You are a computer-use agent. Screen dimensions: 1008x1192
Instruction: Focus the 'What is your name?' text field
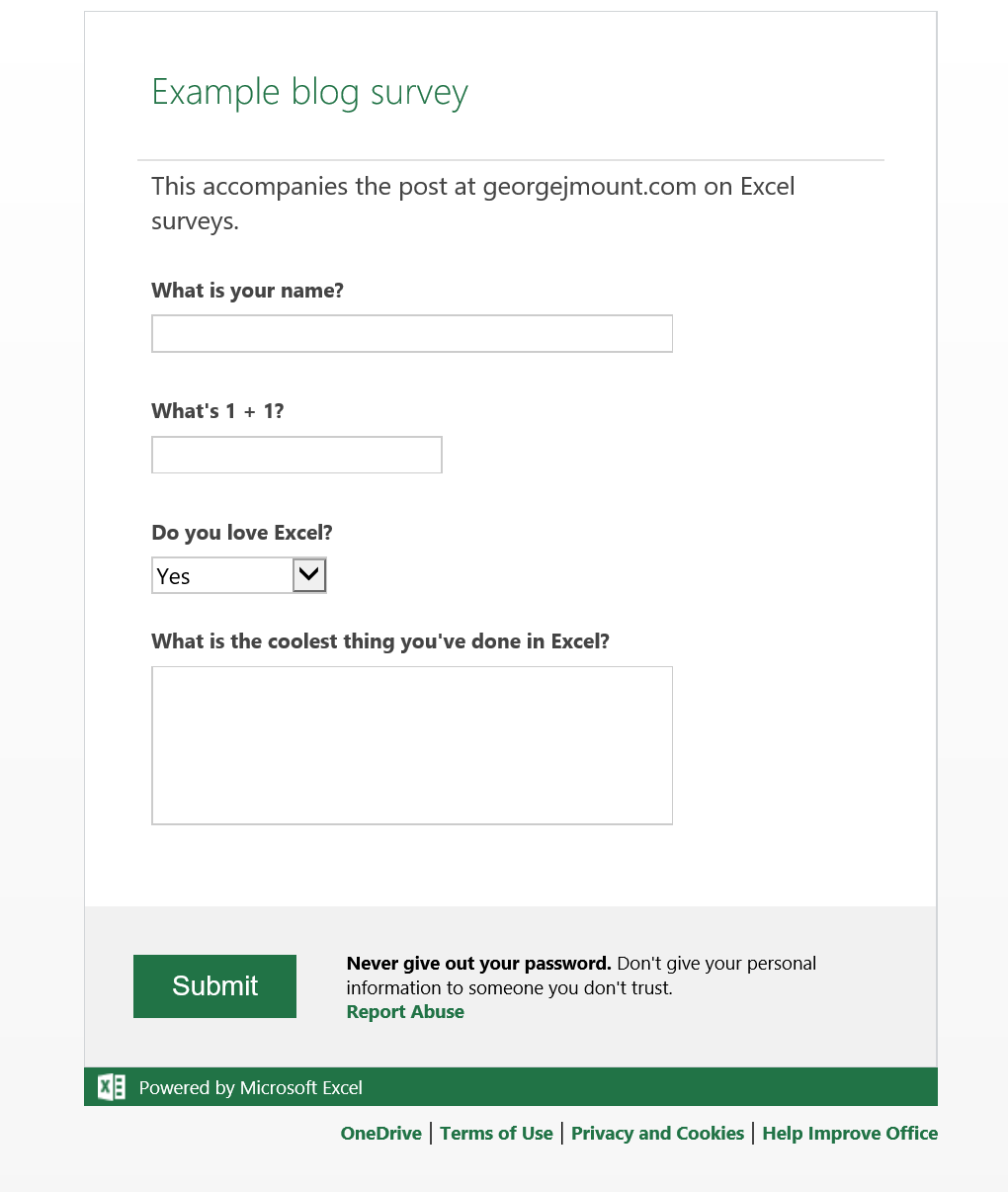pos(411,334)
